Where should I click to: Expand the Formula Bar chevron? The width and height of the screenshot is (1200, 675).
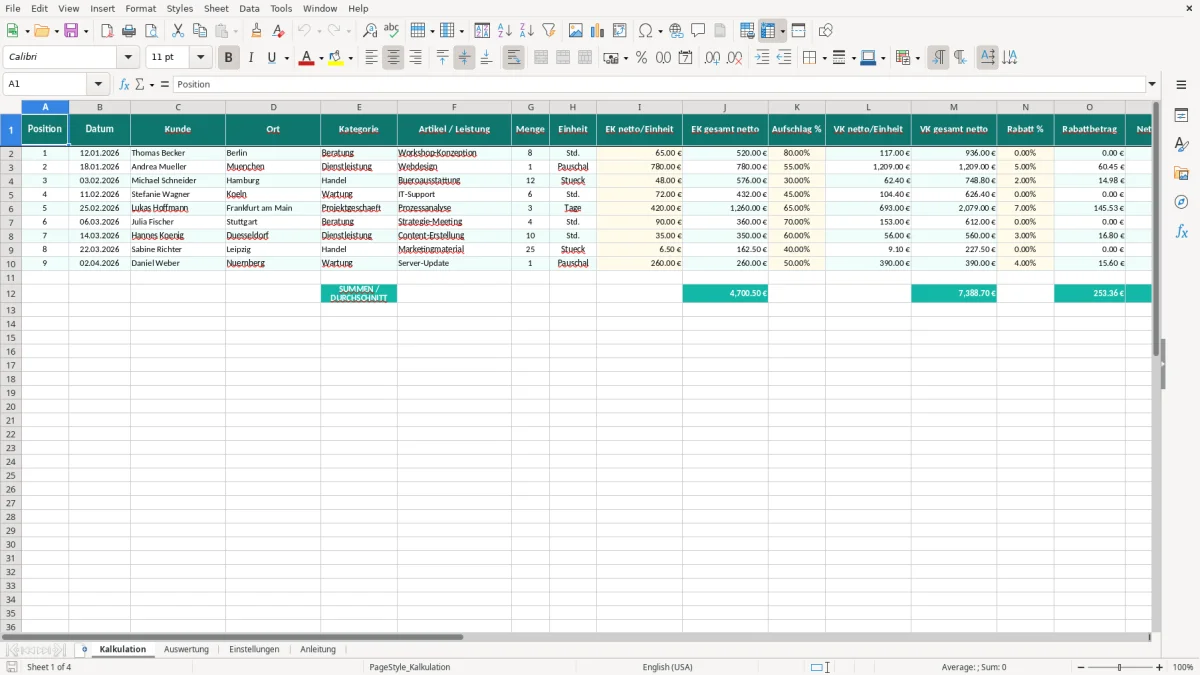(1152, 84)
